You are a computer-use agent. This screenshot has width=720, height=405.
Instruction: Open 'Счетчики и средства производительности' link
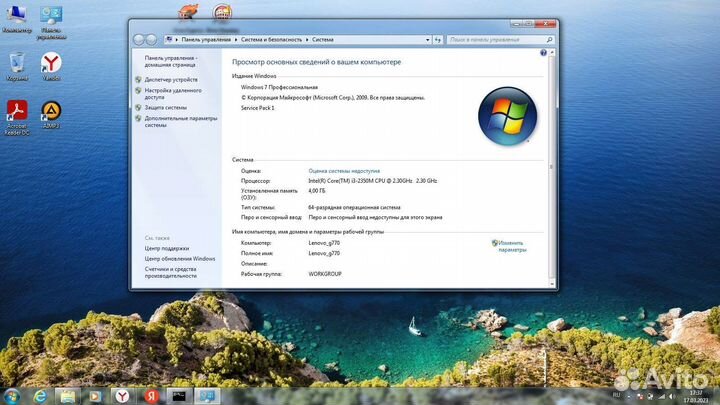pos(170,273)
